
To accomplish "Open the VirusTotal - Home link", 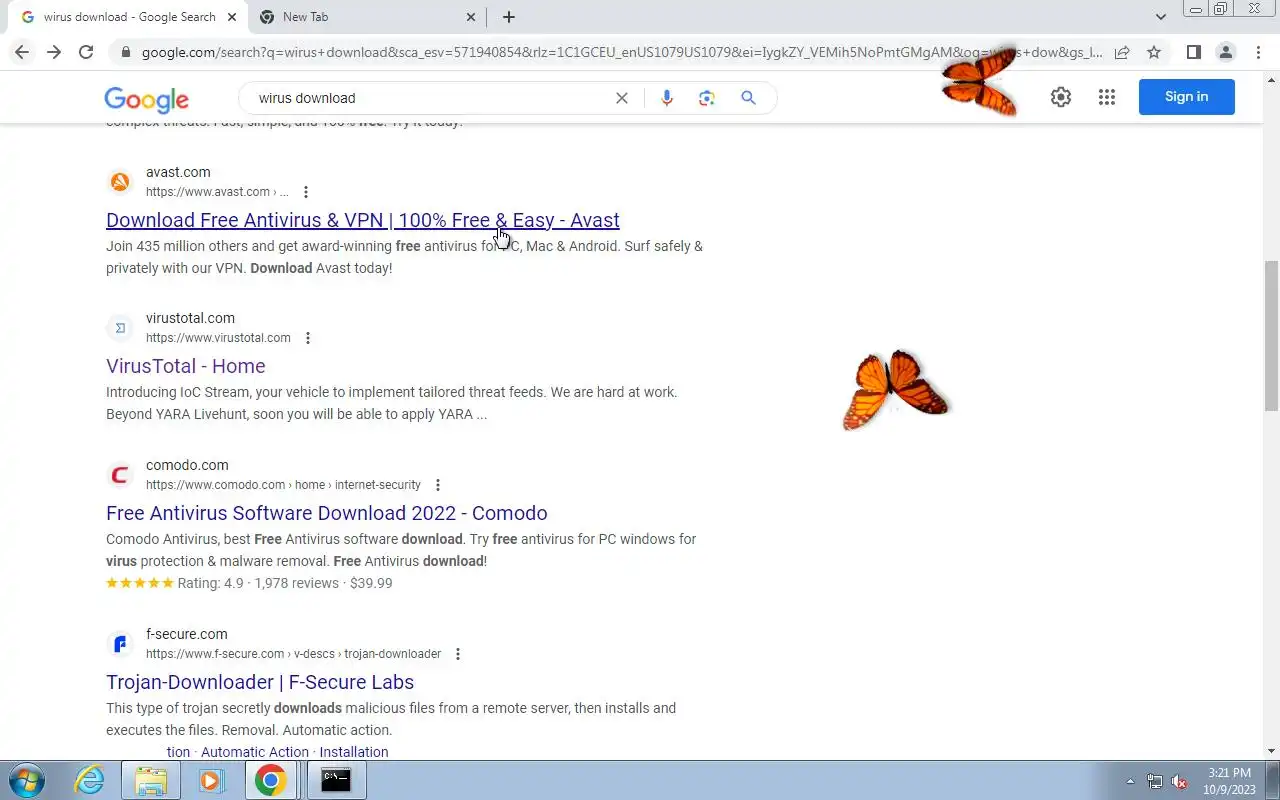I will pos(186,366).
